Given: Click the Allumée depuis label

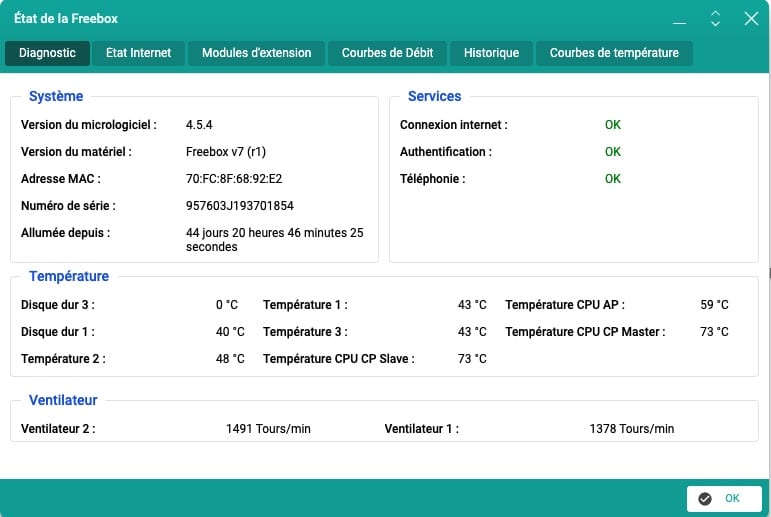Looking at the screenshot, I should (65, 233).
